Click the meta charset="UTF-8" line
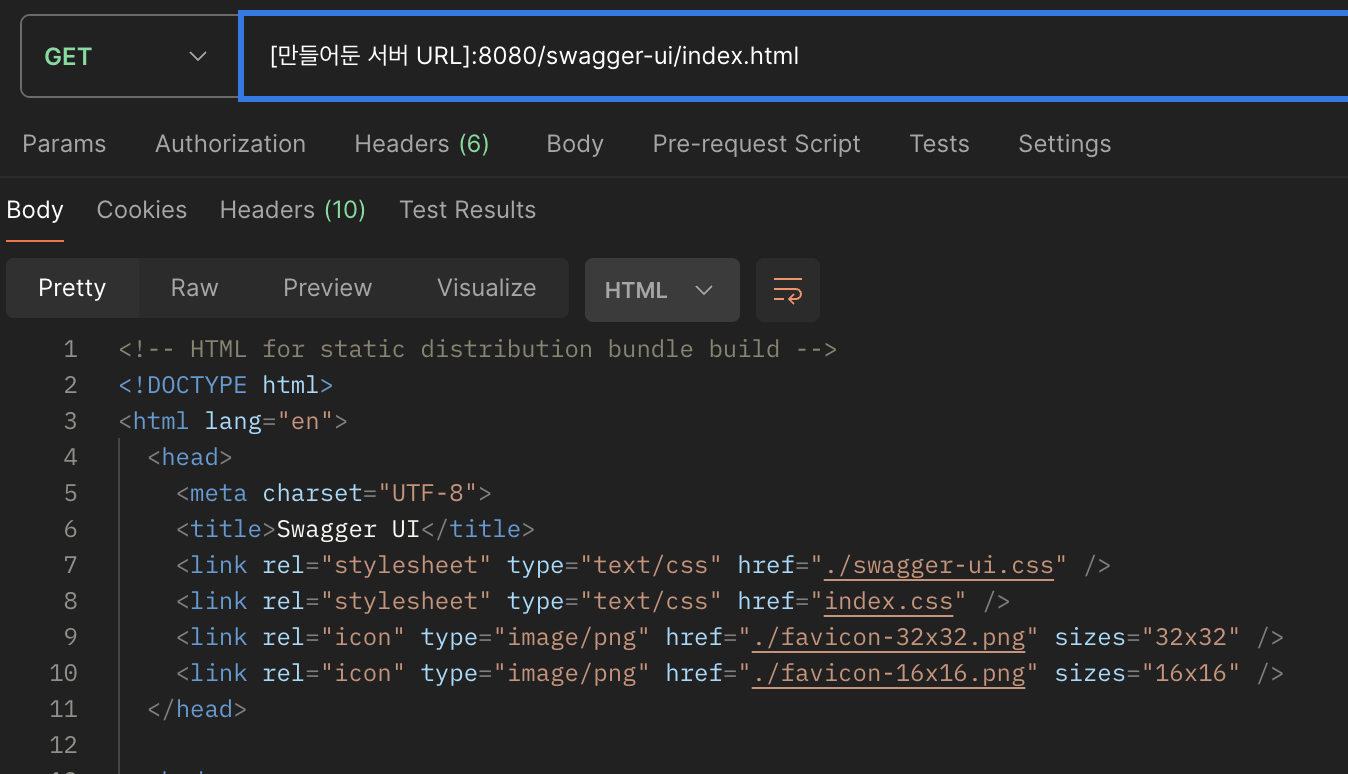The image size is (1348, 774). pyautogui.click(x=334, y=493)
